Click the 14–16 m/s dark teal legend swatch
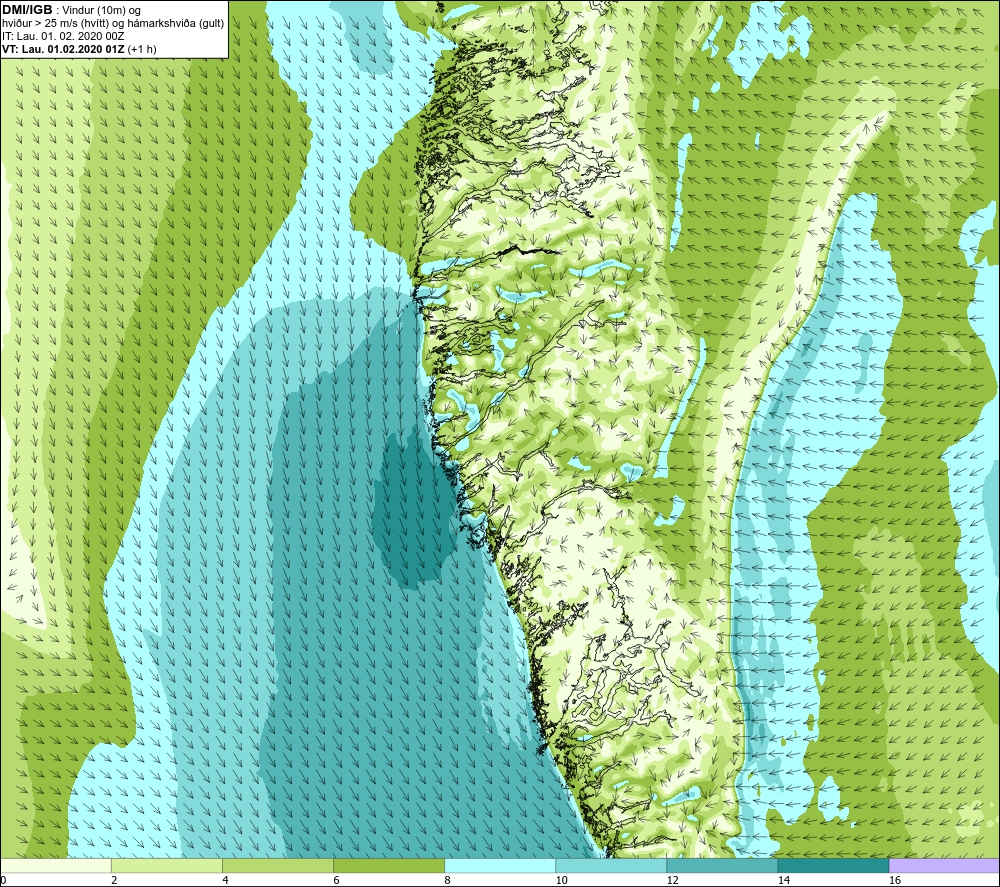Viewport: 1000px width, 887px height. (x=833, y=865)
